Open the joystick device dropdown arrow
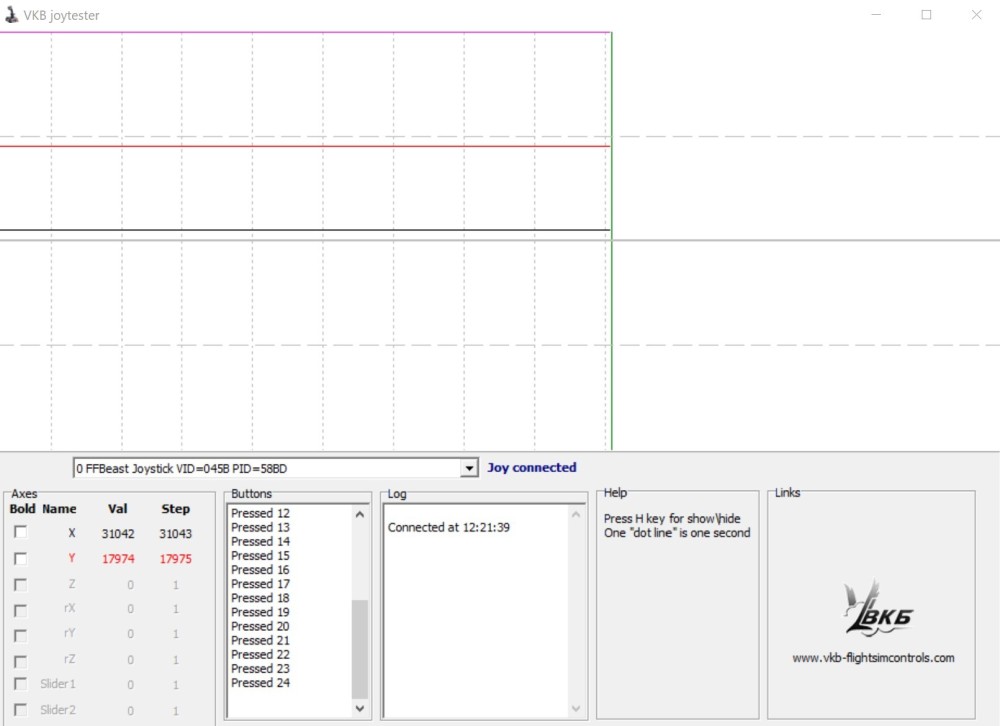Screen dimensions: 1000x726 469,468
